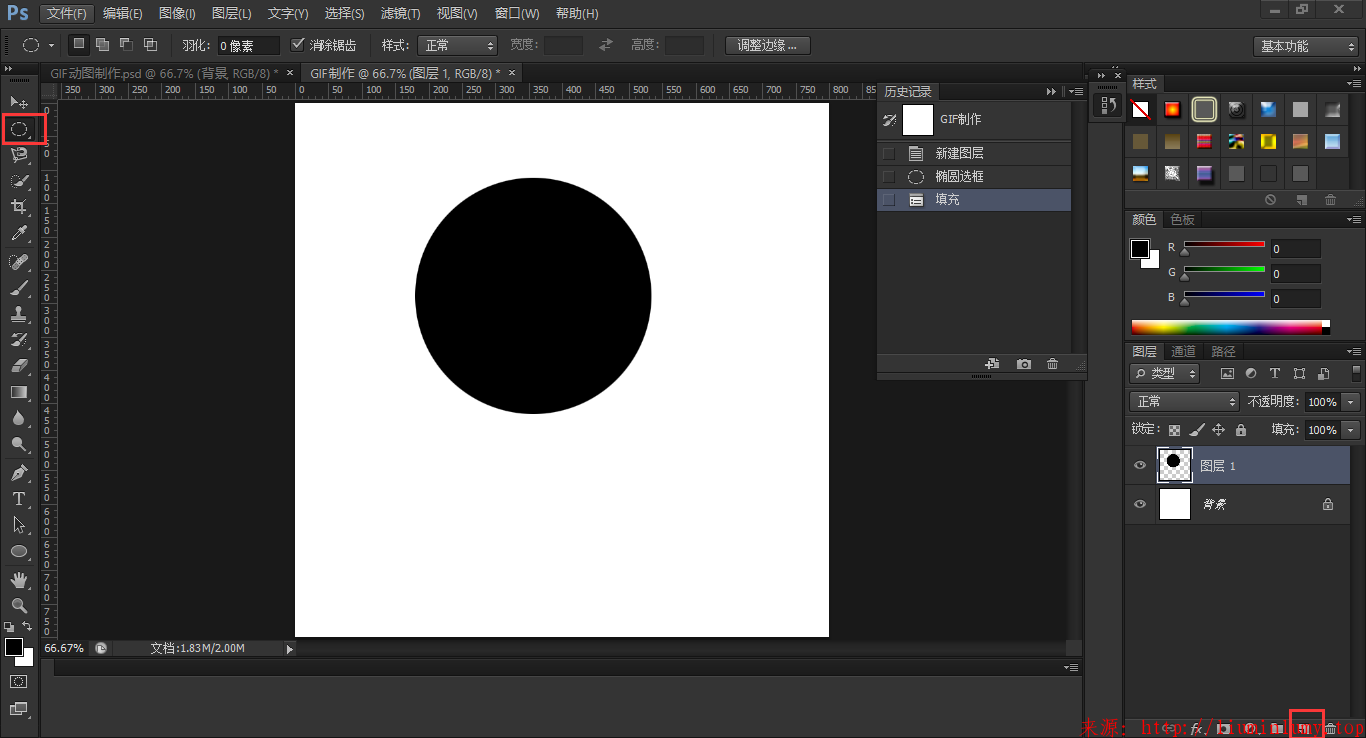Select the Pen tool
This screenshot has height=738, width=1366.
(19, 472)
